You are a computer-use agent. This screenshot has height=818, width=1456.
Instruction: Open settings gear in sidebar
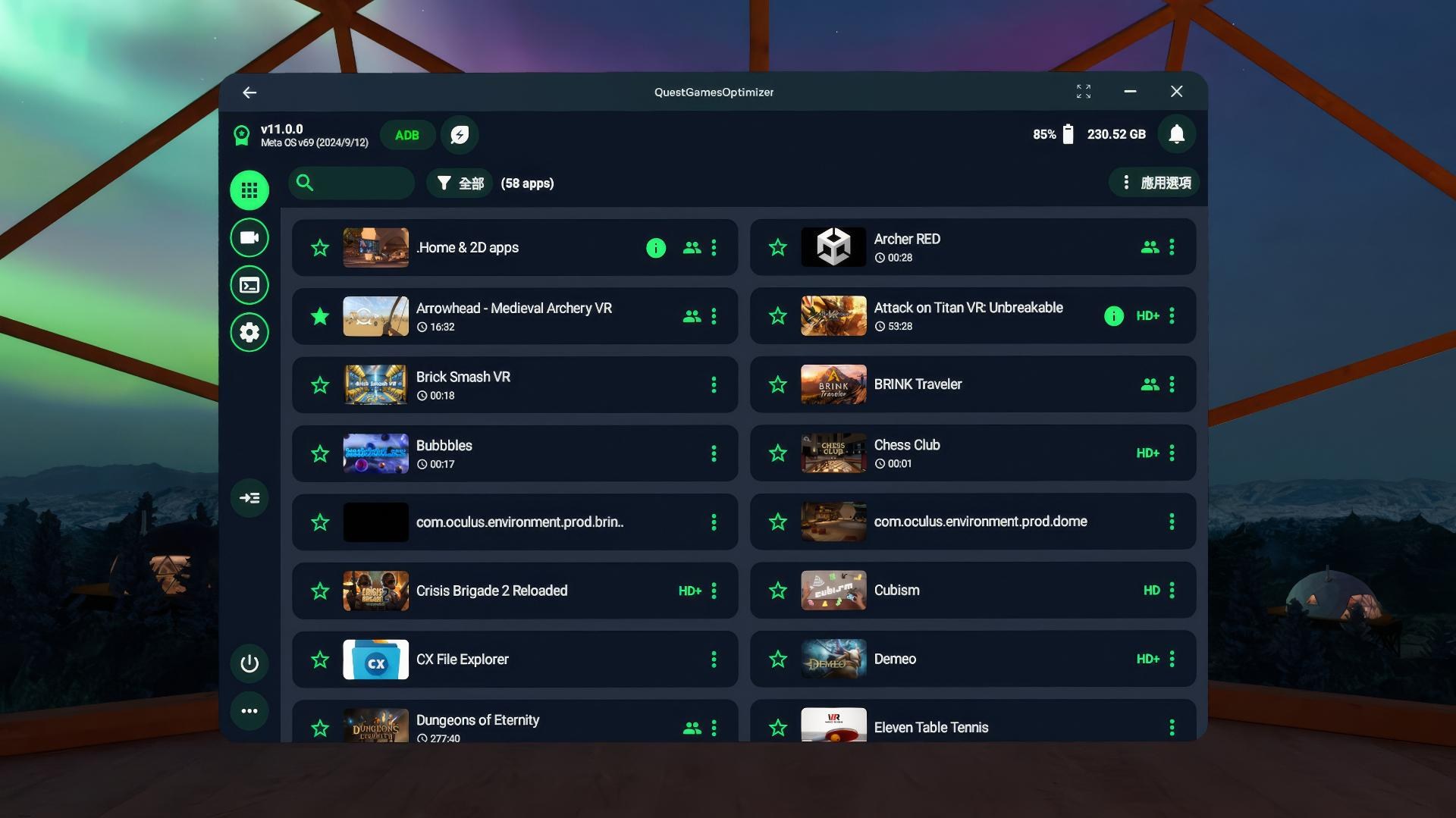pos(249,332)
